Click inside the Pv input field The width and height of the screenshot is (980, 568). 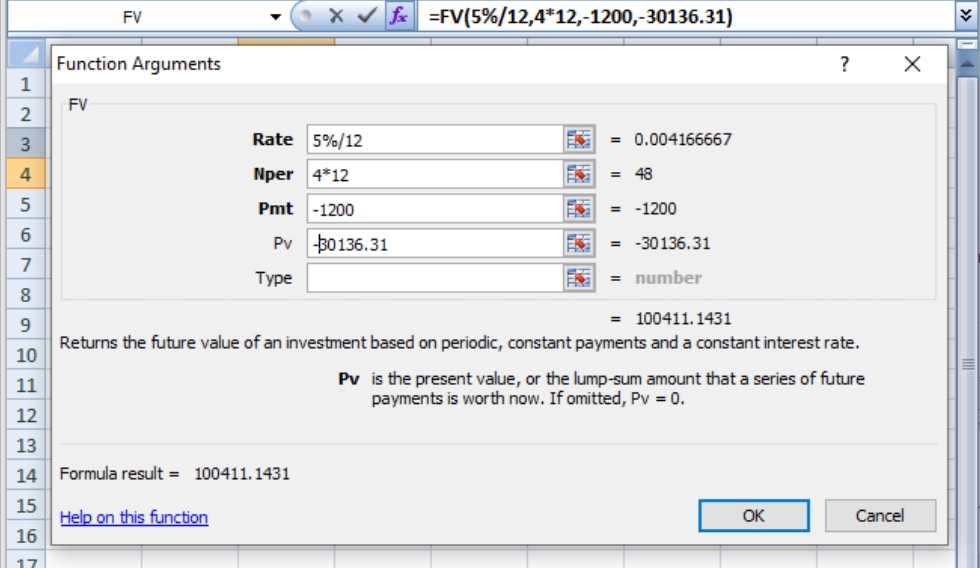click(435, 244)
